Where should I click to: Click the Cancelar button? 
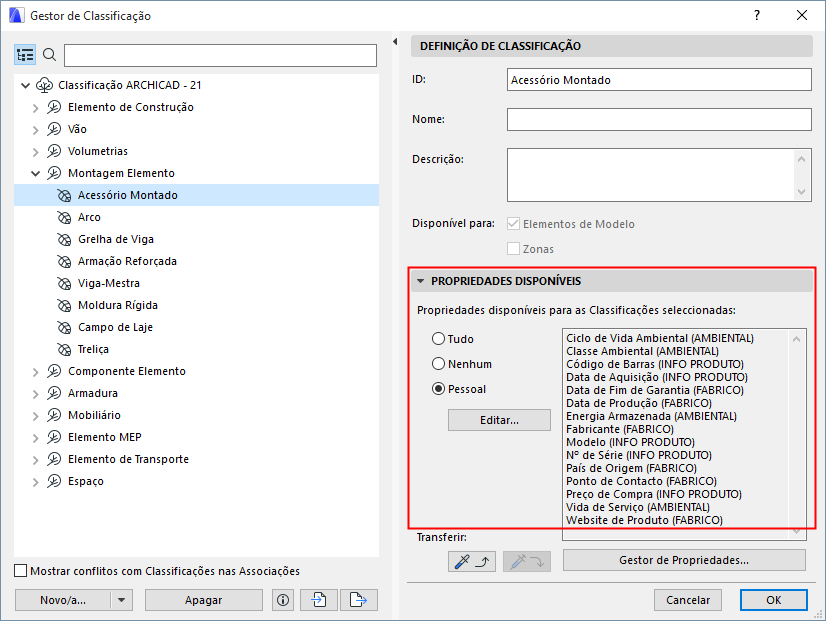(688, 600)
